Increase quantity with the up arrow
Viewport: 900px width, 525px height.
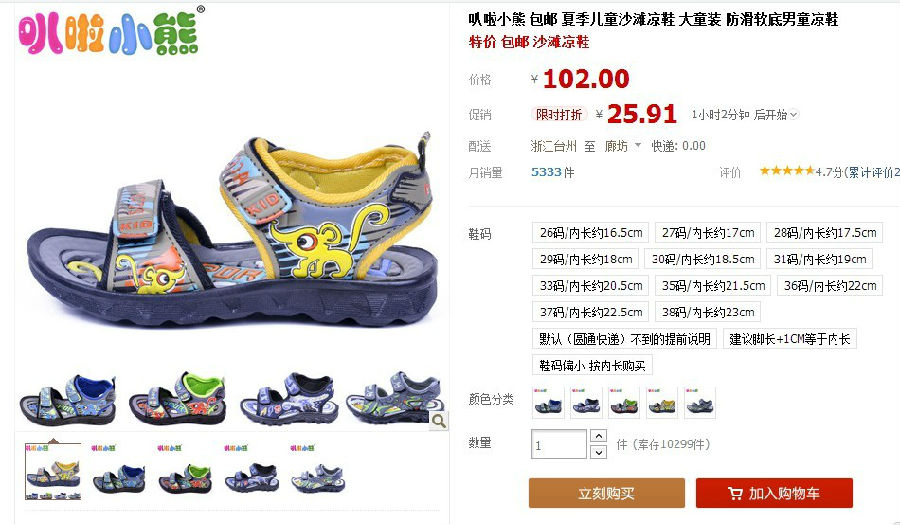pyautogui.click(x=598, y=436)
